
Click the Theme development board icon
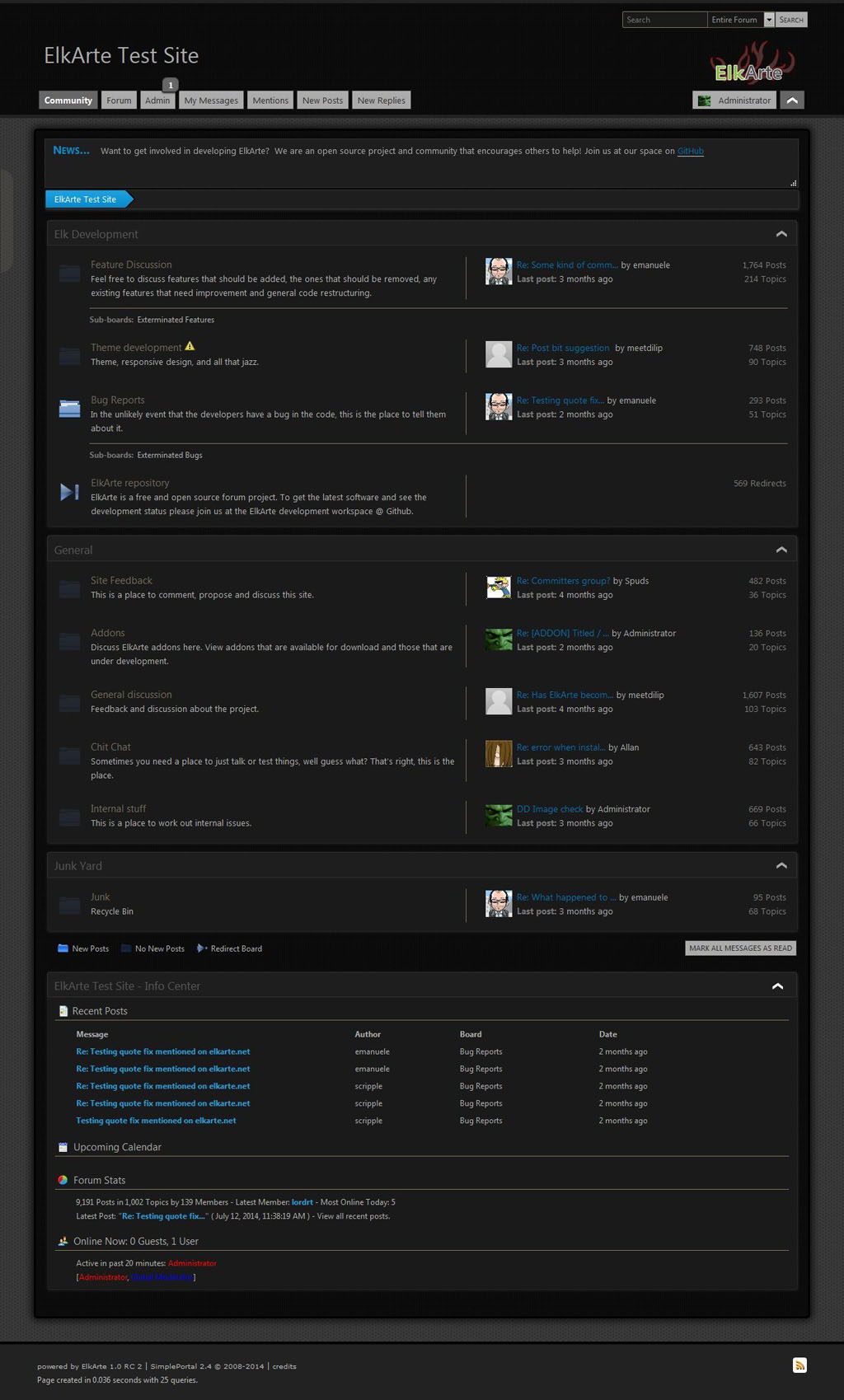(x=69, y=356)
